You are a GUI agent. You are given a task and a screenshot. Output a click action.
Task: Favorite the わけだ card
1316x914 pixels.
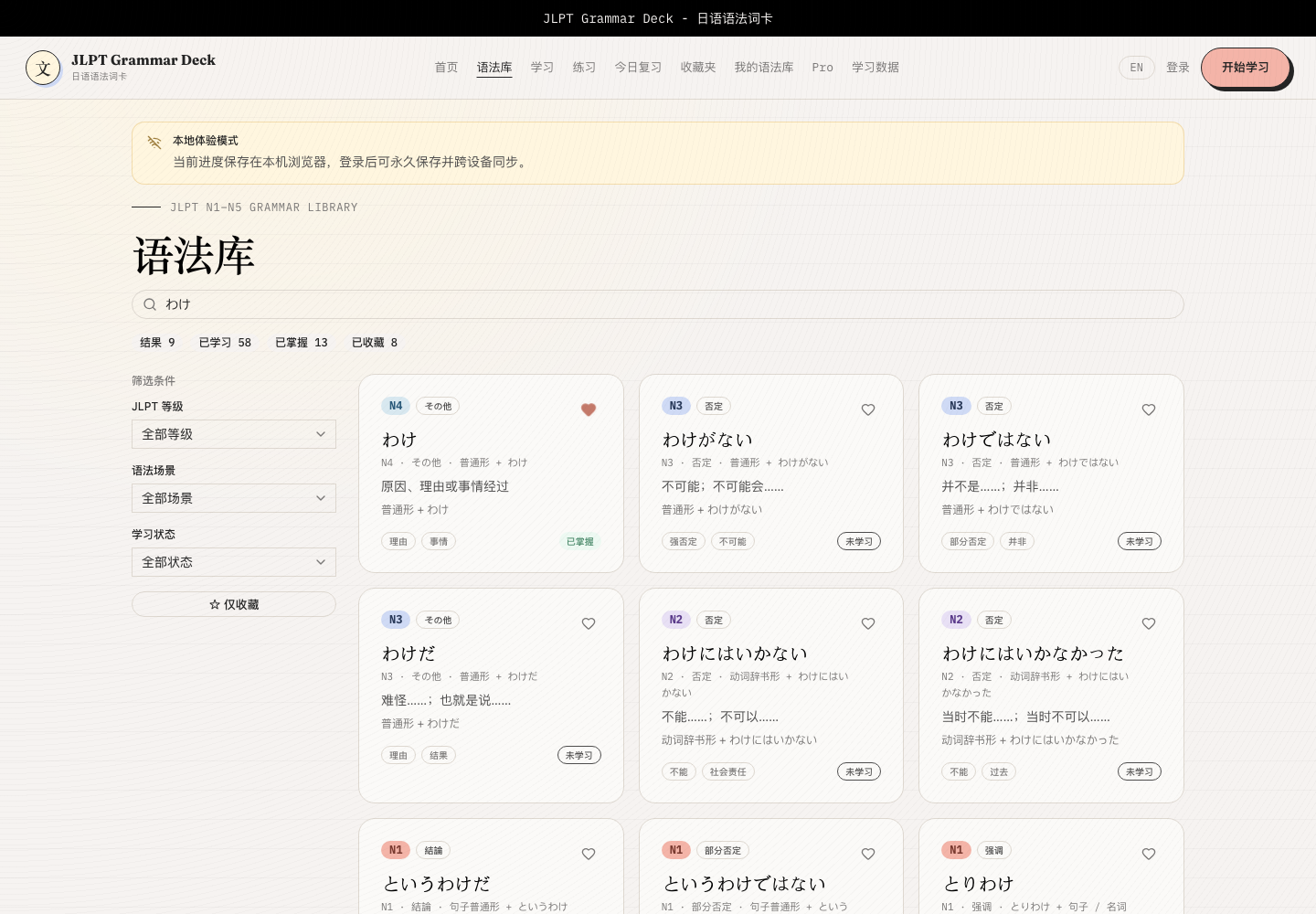(589, 623)
